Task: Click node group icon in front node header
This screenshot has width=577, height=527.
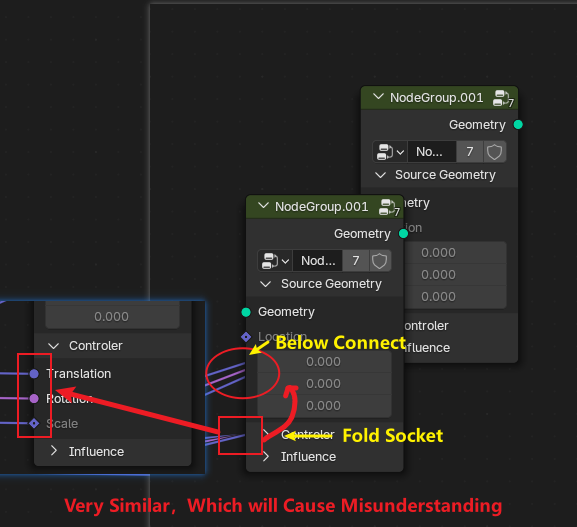Action: click(389, 207)
